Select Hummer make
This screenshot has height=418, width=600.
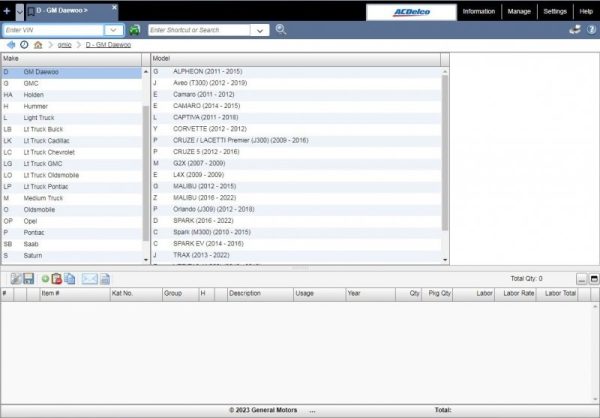(x=72, y=106)
